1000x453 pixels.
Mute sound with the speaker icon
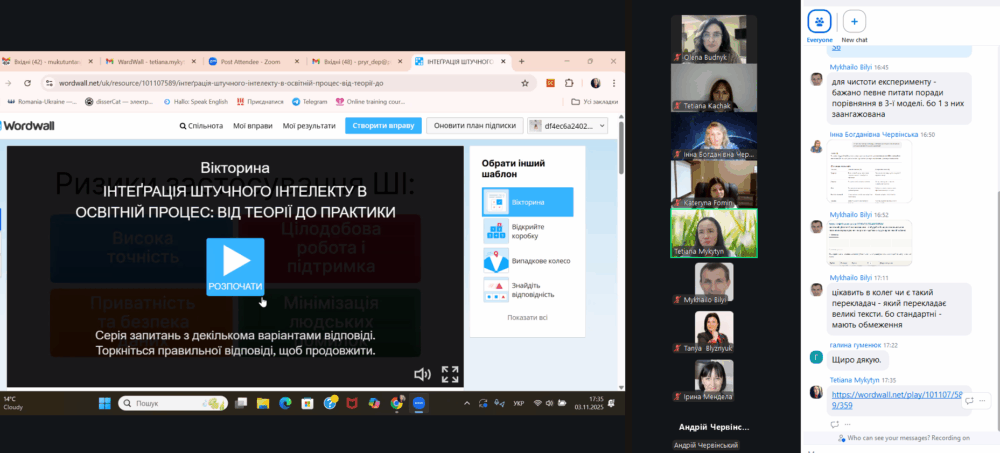422,374
